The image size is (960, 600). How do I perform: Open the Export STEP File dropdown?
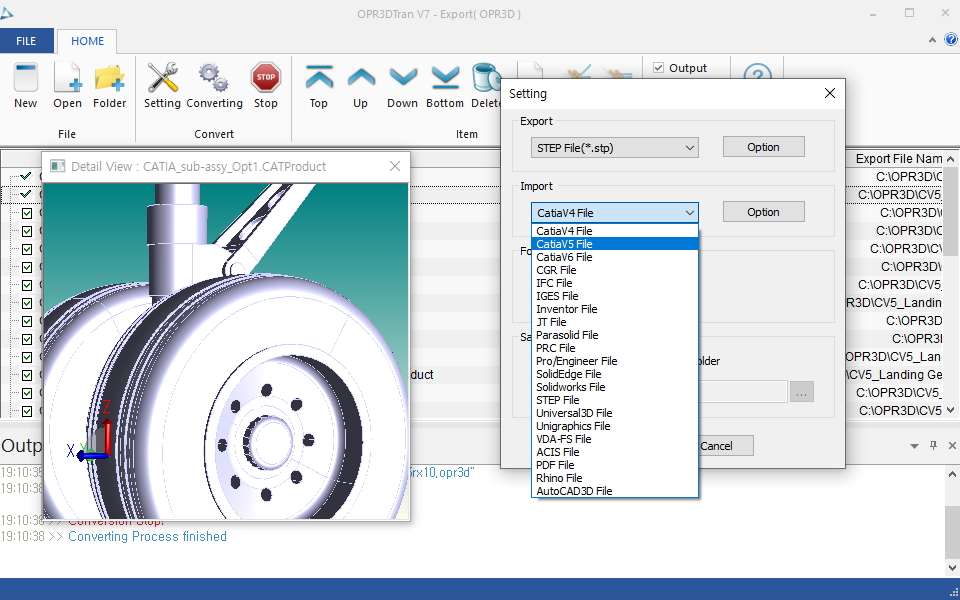click(x=614, y=148)
